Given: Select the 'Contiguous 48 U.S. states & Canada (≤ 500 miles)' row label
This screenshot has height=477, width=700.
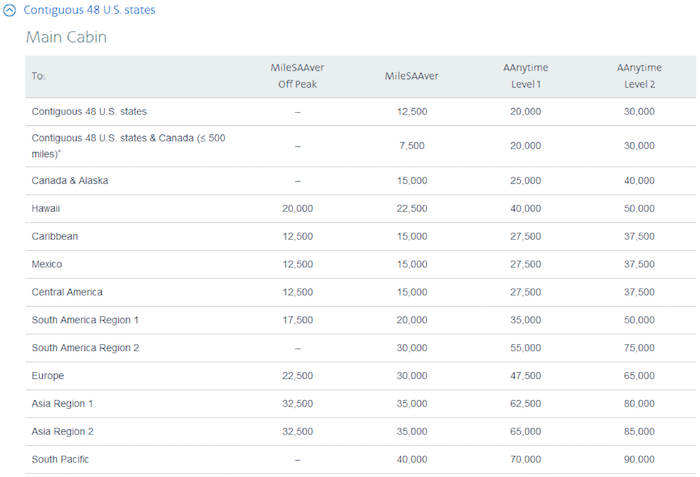Looking at the screenshot, I should [128, 146].
